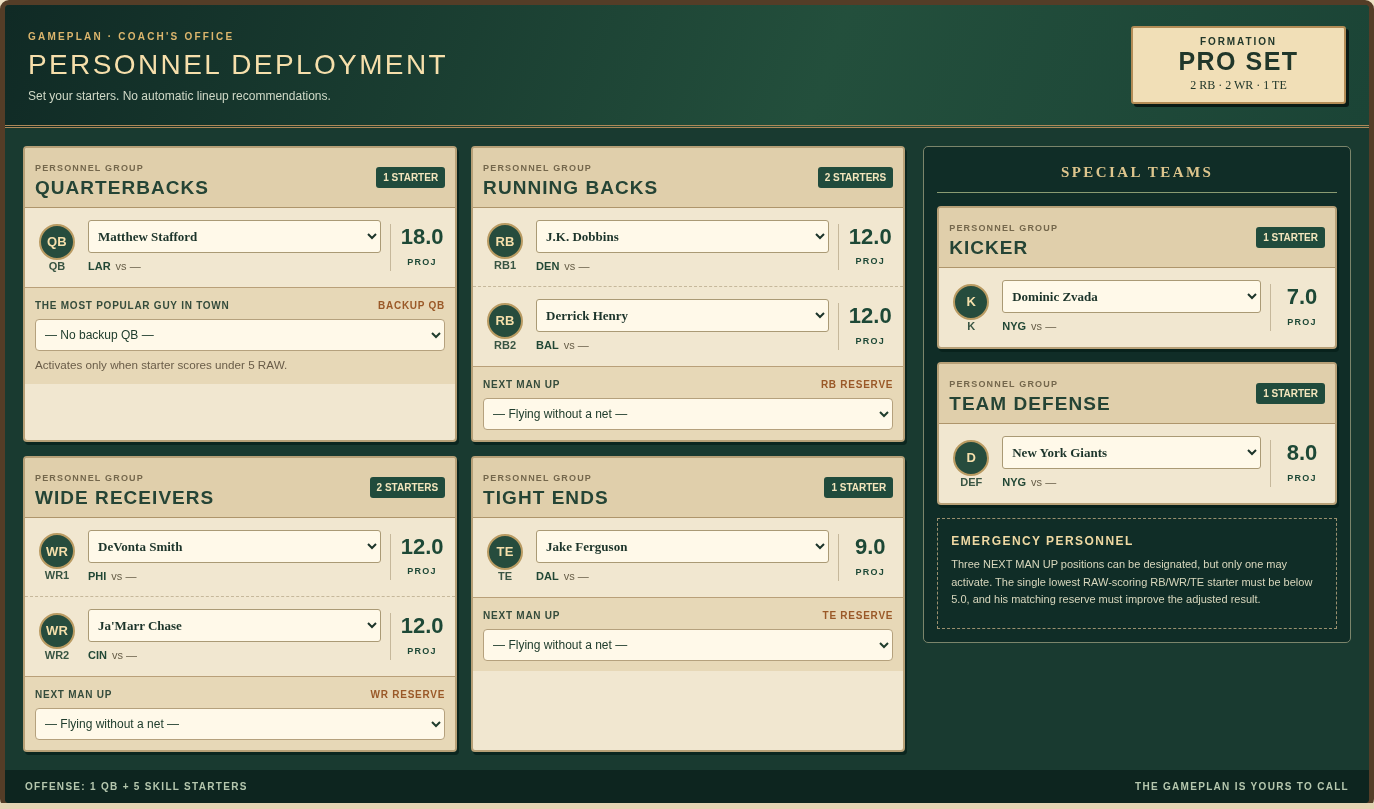Open the DeVonta Smith WR1 dropdown
Image resolution: width=1374 pixels, height=809 pixels.
coord(234,547)
